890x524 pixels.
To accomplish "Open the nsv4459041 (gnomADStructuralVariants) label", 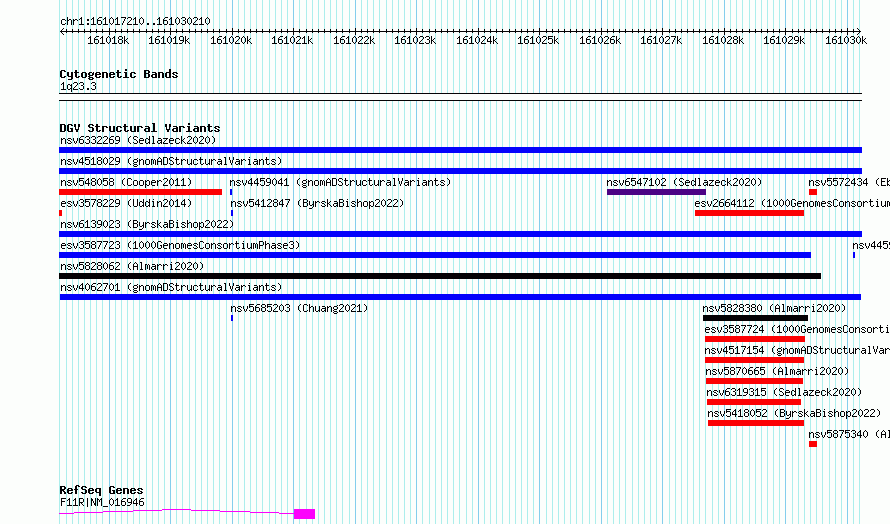I will (341, 182).
